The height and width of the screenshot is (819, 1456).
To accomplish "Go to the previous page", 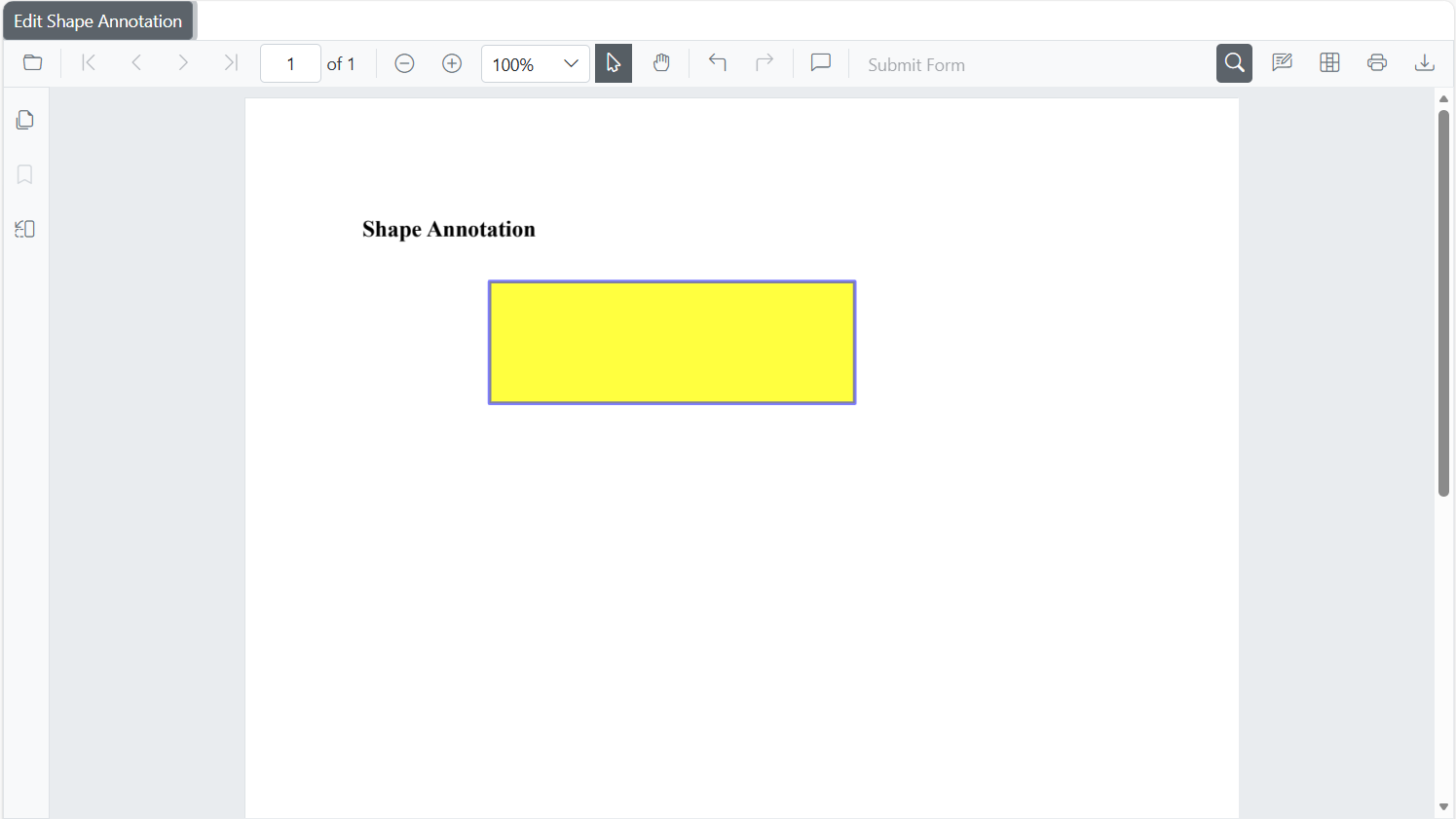I will tap(136, 63).
